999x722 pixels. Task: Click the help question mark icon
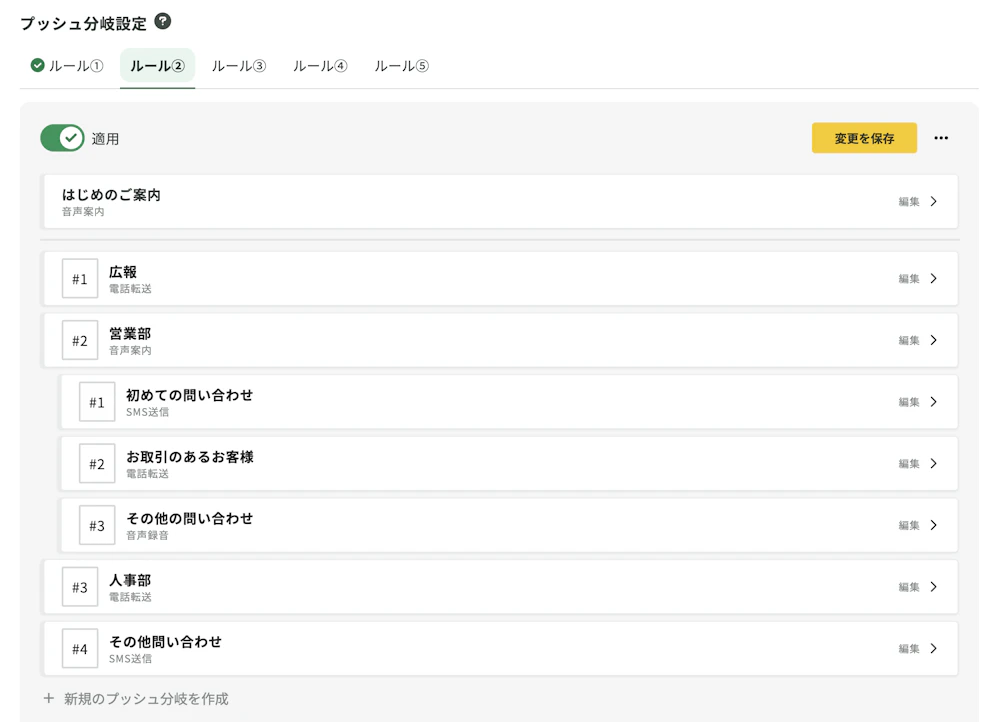[x=163, y=21]
